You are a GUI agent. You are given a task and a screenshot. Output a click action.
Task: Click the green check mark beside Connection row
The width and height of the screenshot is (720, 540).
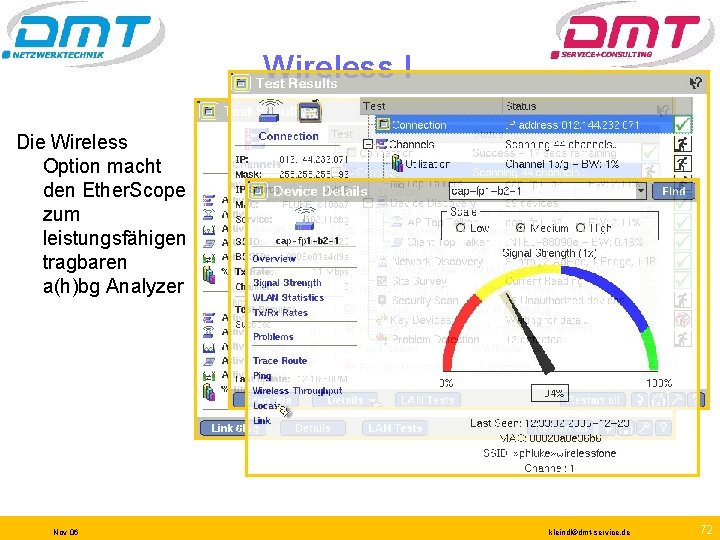[682, 124]
